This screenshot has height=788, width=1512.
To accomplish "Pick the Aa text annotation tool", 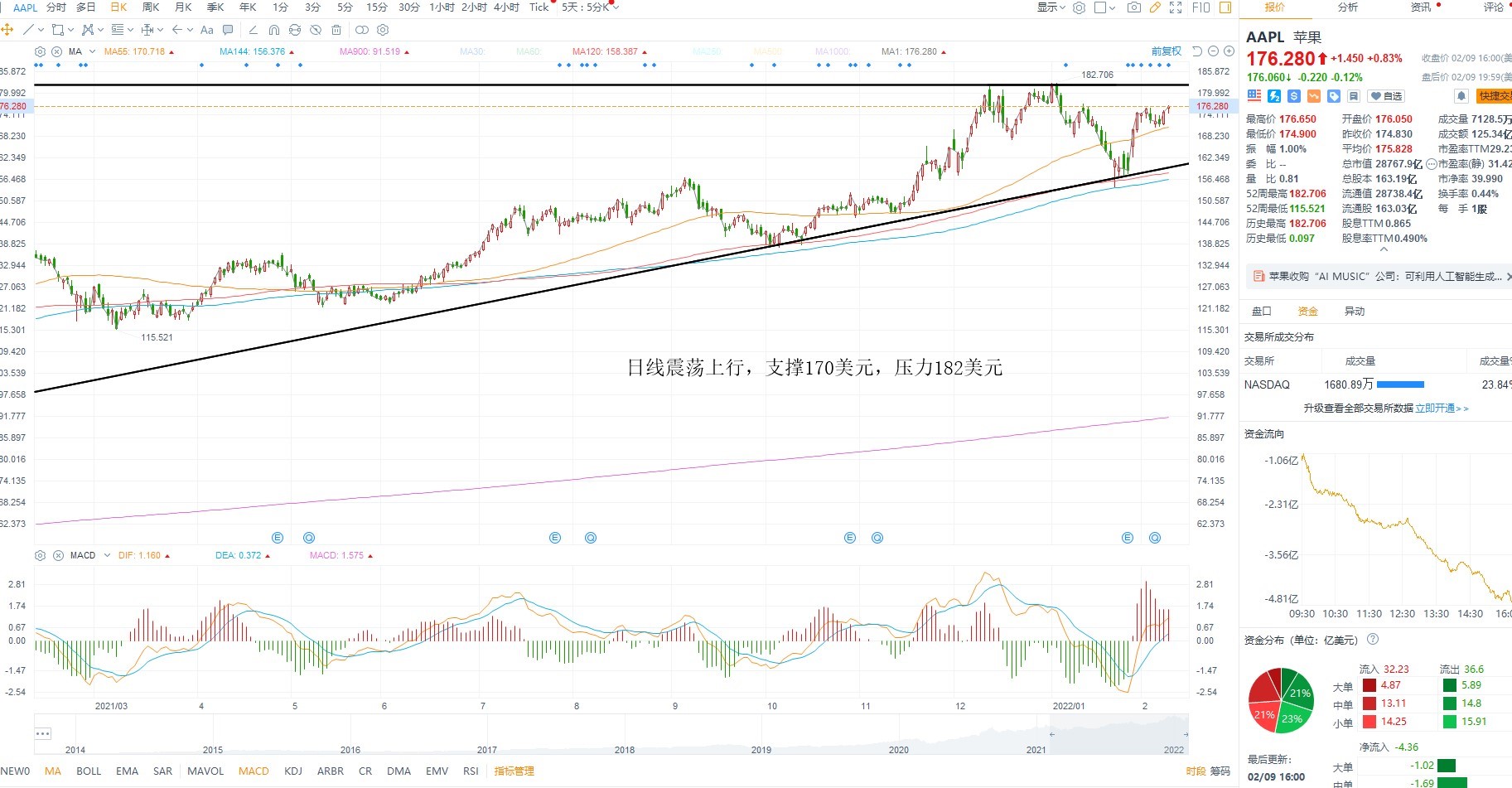I will 206,30.
